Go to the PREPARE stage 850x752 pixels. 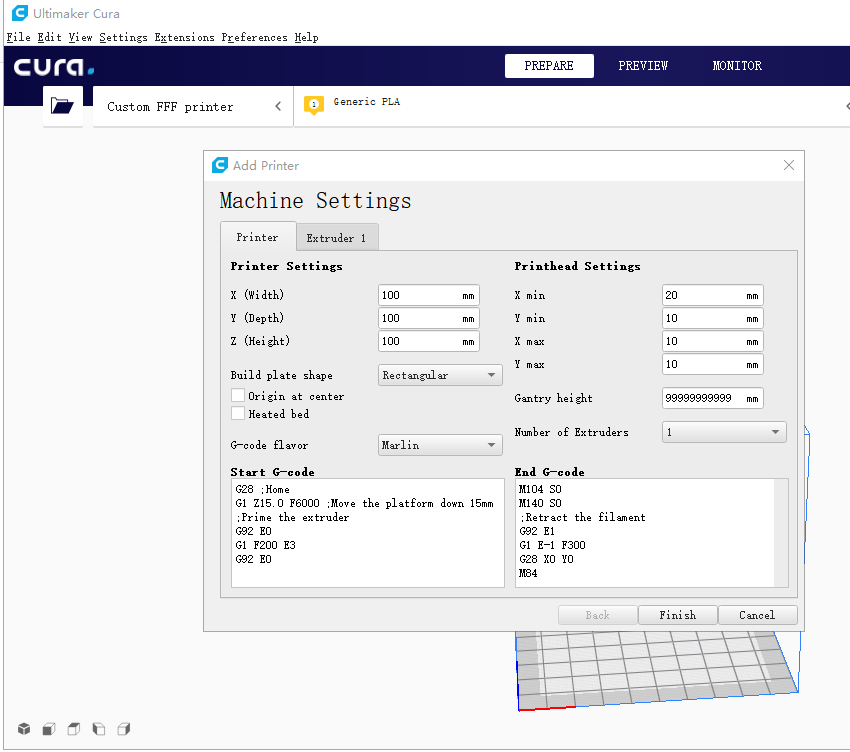pyautogui.click(x=549, y=66)
